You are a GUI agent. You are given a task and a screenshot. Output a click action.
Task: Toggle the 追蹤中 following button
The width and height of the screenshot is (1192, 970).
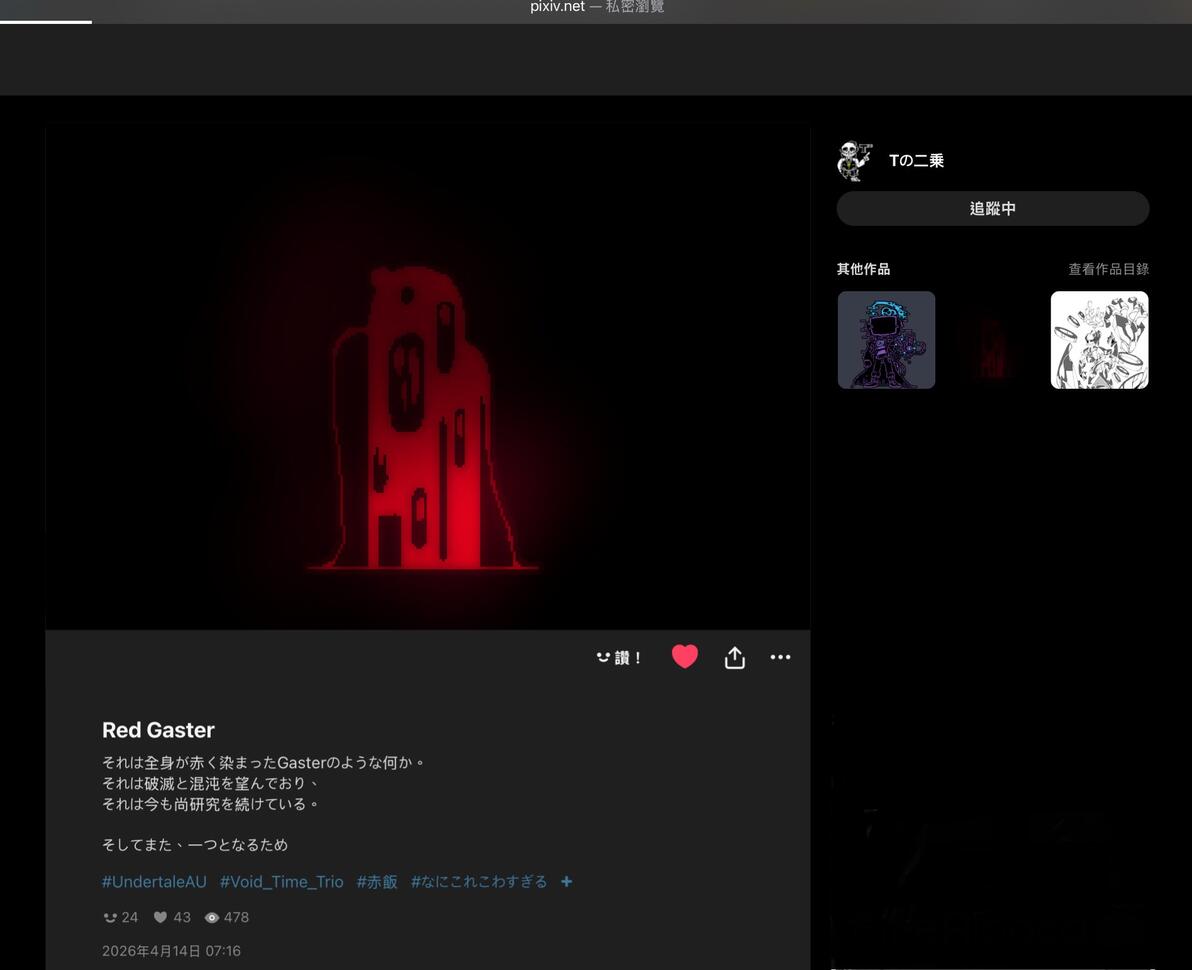pyautogui.click(x=993, y=208)
